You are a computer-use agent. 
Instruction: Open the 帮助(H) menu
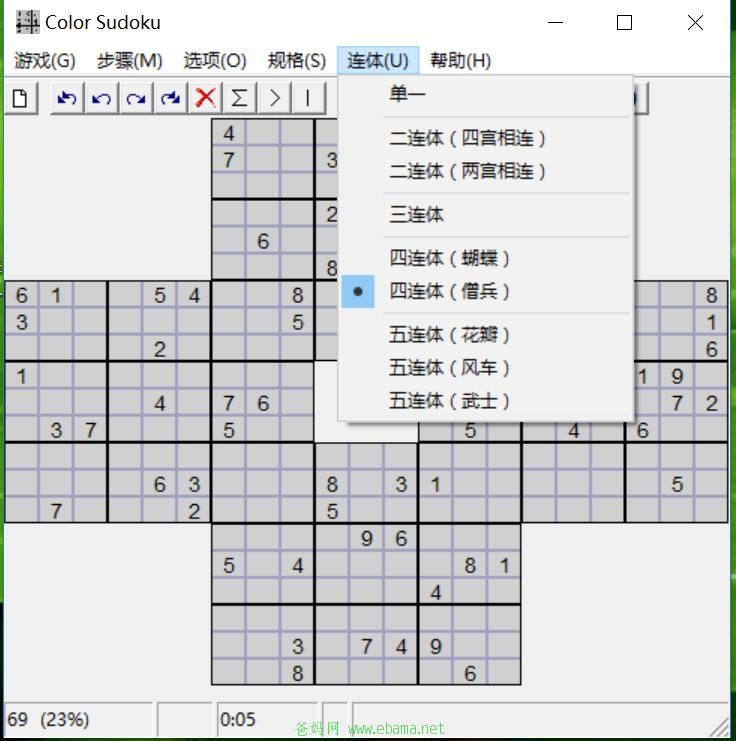[x=460, y=60]
